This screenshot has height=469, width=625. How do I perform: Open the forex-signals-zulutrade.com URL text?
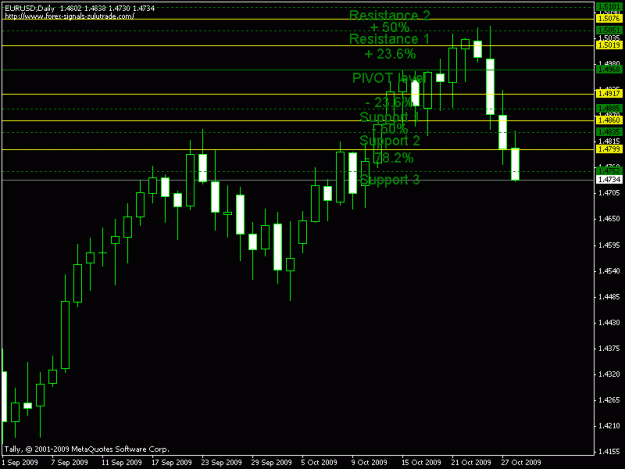[69, 16]
